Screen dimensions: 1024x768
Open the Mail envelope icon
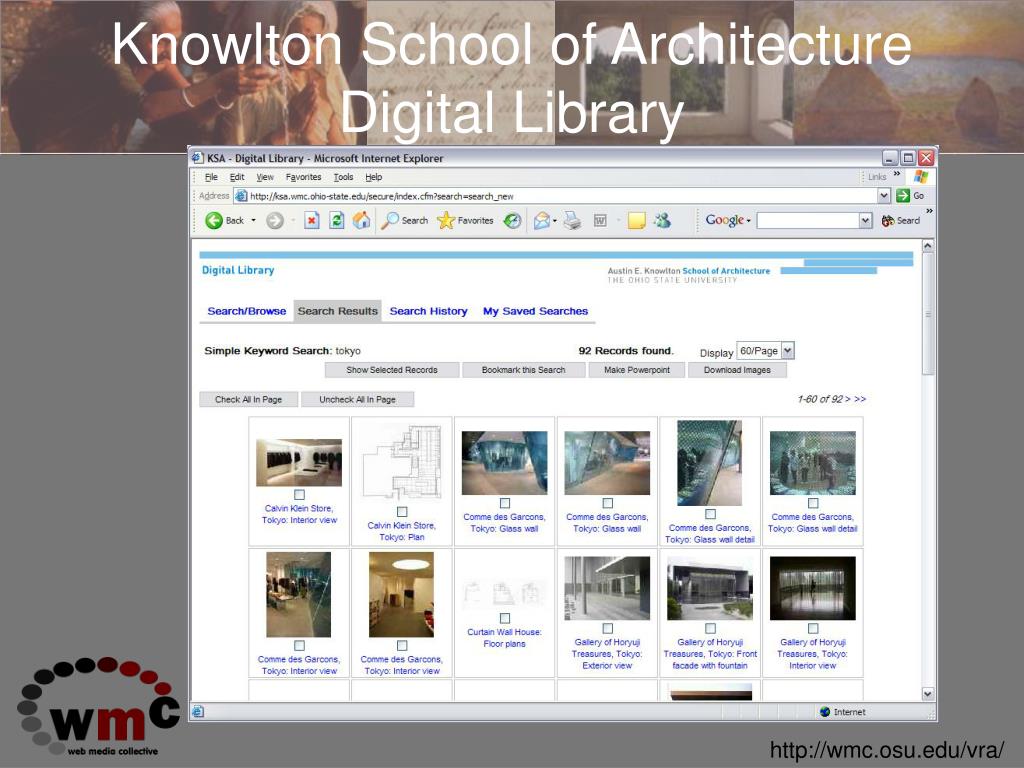541,221
